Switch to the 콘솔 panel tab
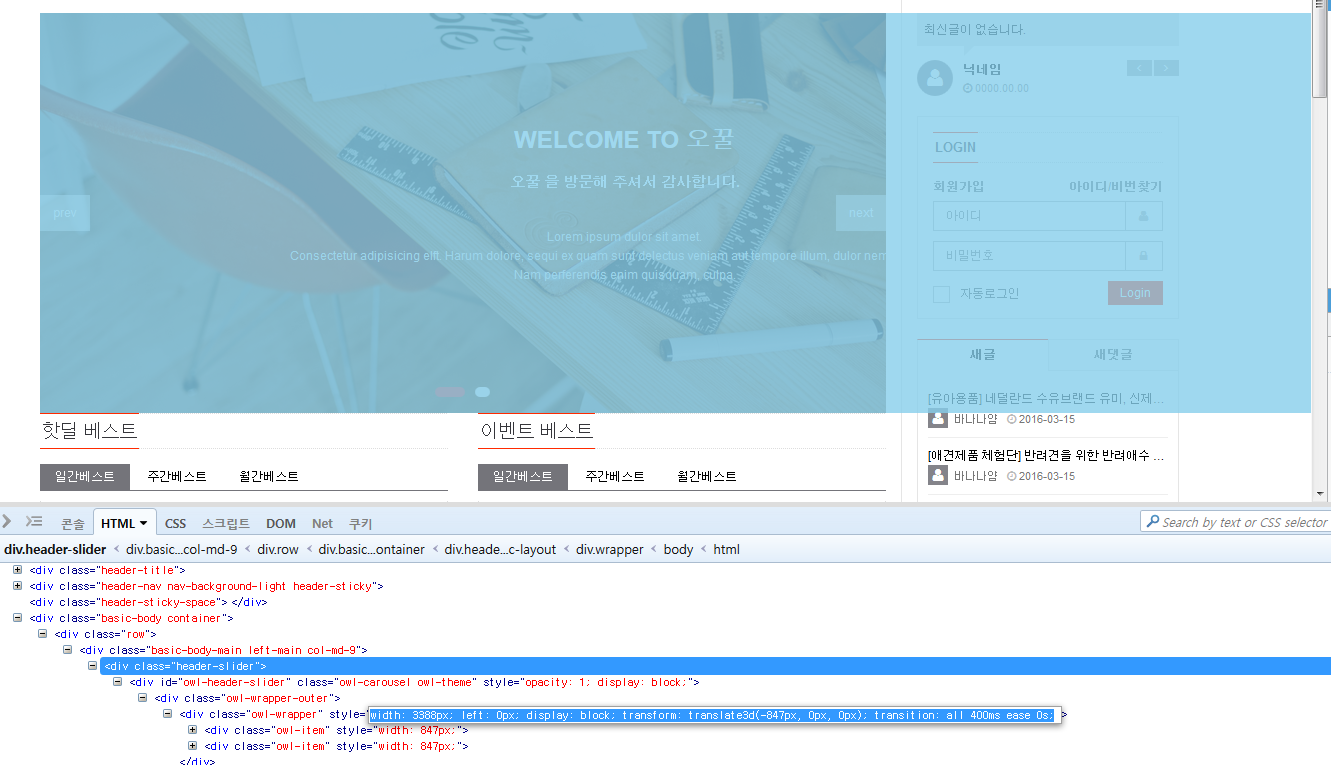This screenshot has width=1331, height=765. (73, 523)
